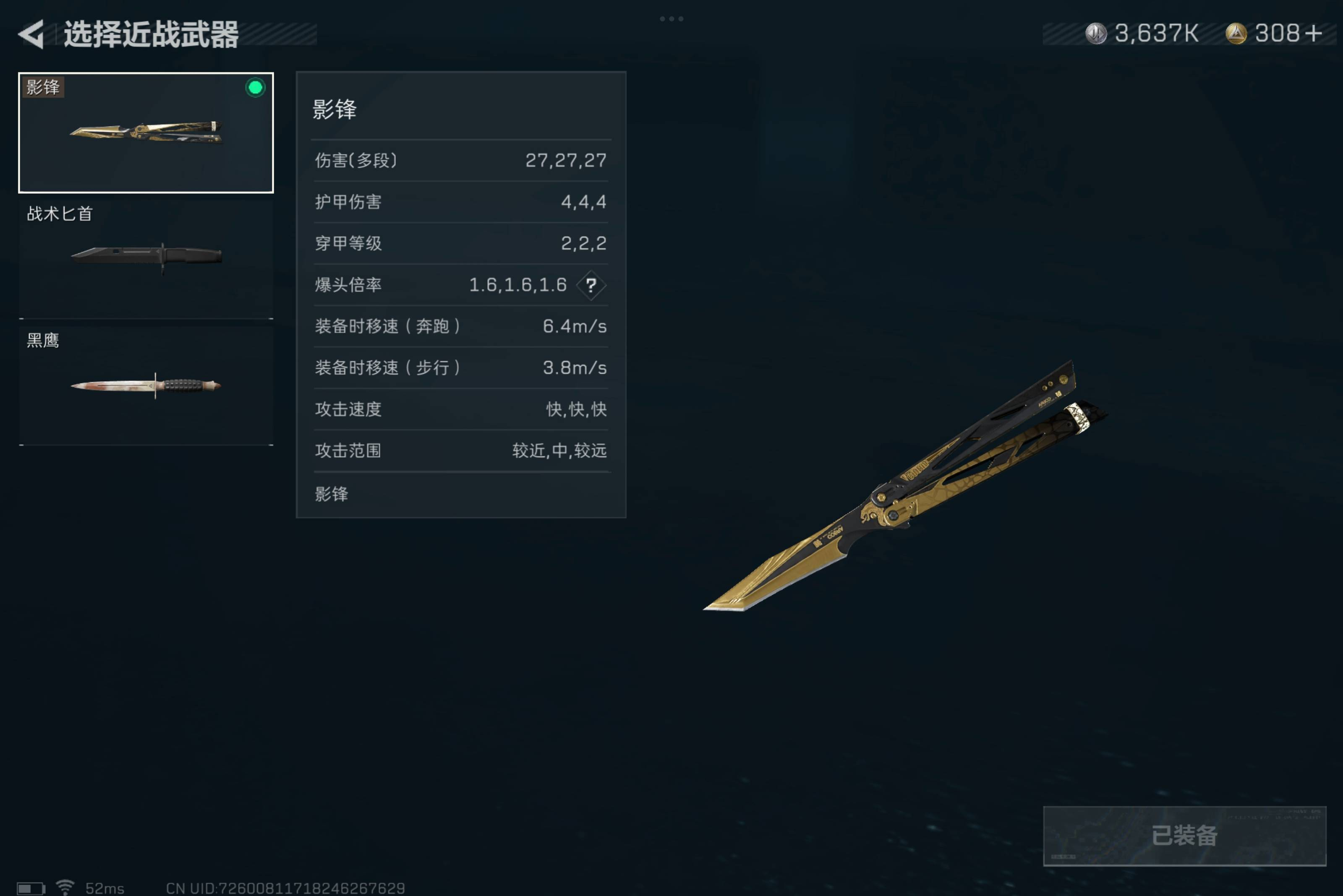Tap the silver currency coin icon
This screenshot has height=896, width=1343.
(1095, 33)
